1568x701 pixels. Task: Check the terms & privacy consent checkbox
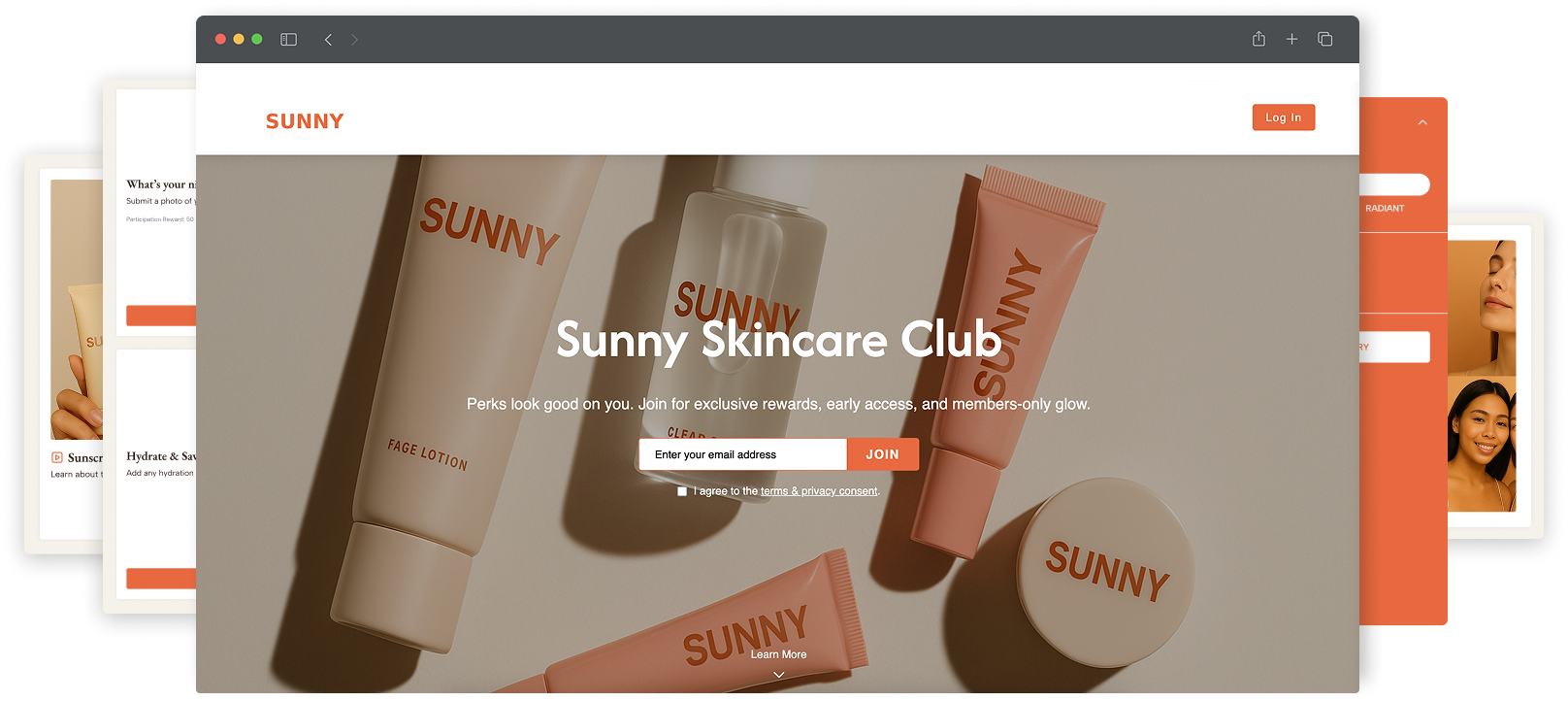click(x=682, y=491)
